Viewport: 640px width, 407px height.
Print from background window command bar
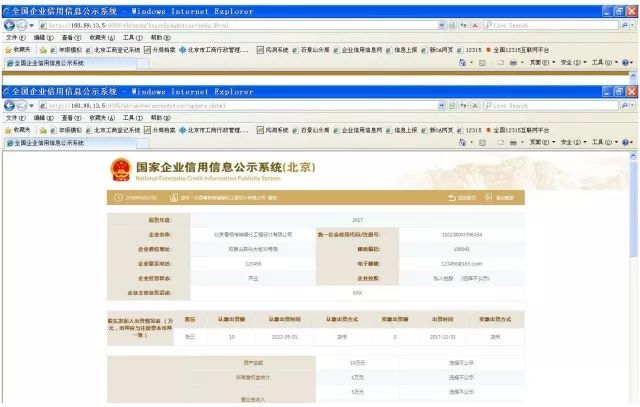click(513, 62)
